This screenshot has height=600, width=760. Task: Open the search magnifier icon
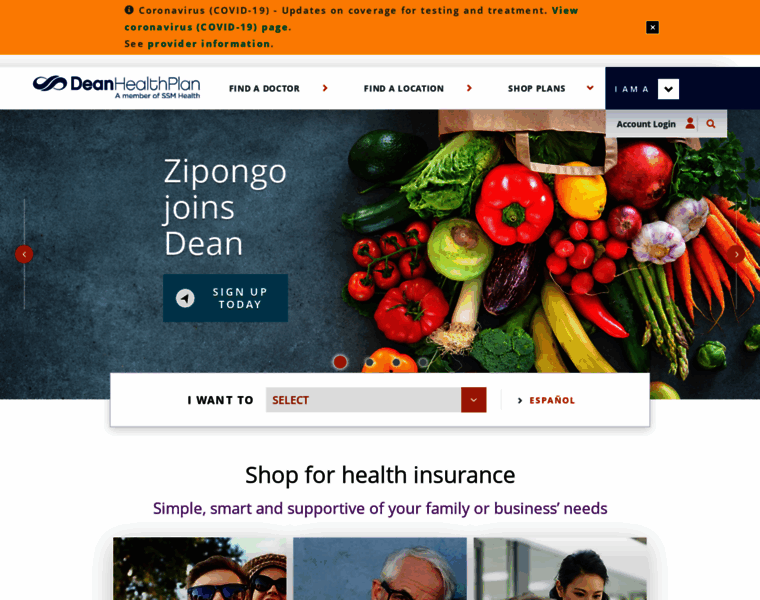[x=711, y=124]
